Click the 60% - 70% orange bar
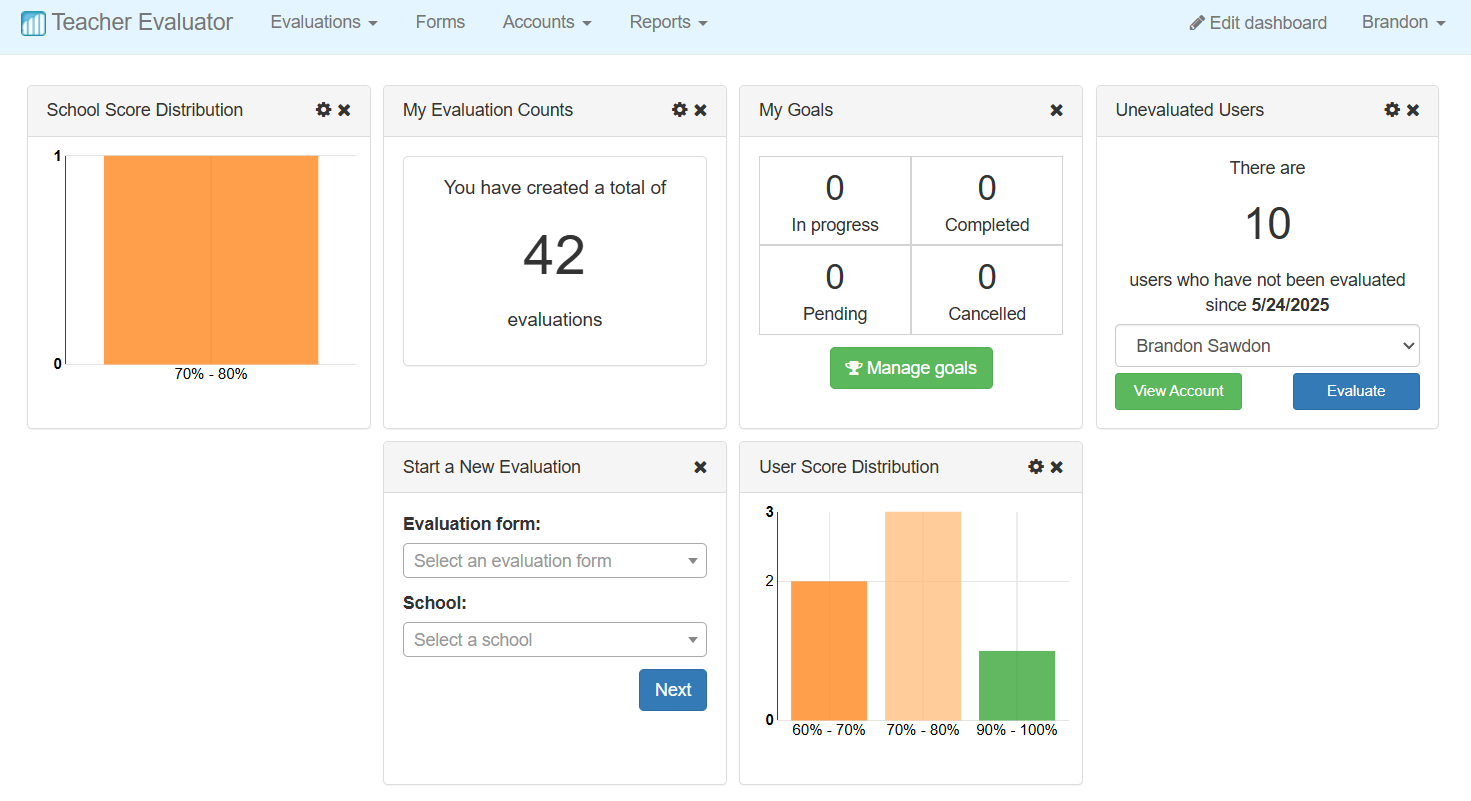Viewport: 1471px width, 801px height. point(829,650)
